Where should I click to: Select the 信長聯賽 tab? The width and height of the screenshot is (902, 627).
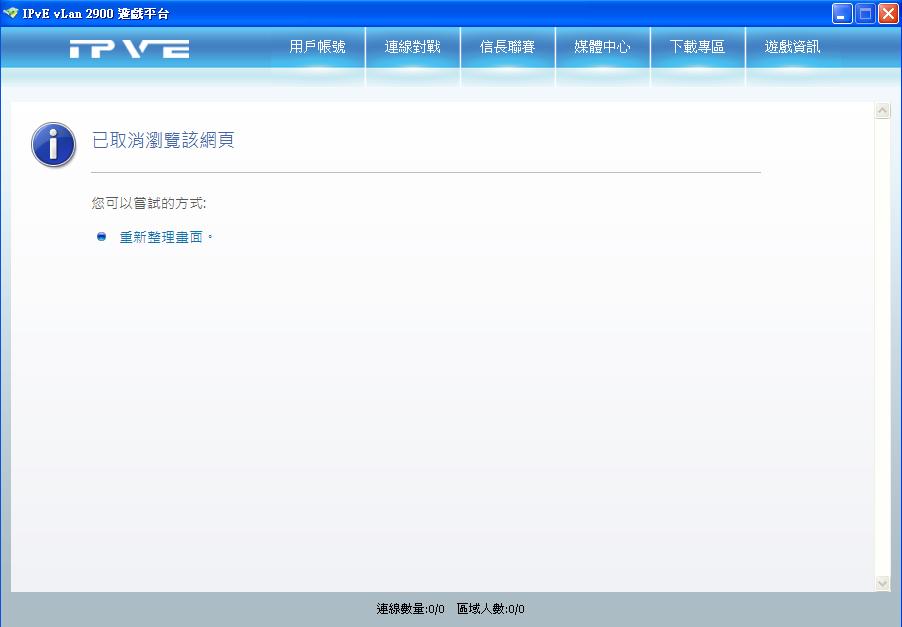pyautogui.click(x=507, y=47)
